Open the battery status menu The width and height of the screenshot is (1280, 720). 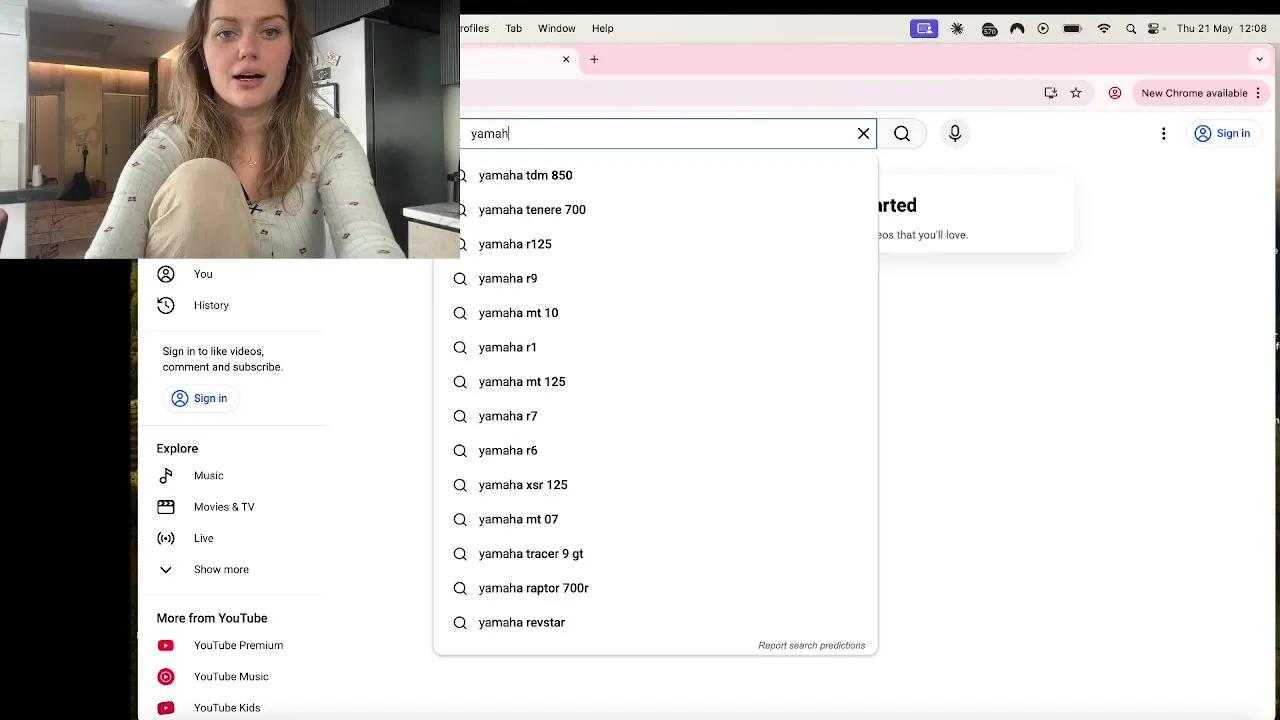coord(1072,29)
